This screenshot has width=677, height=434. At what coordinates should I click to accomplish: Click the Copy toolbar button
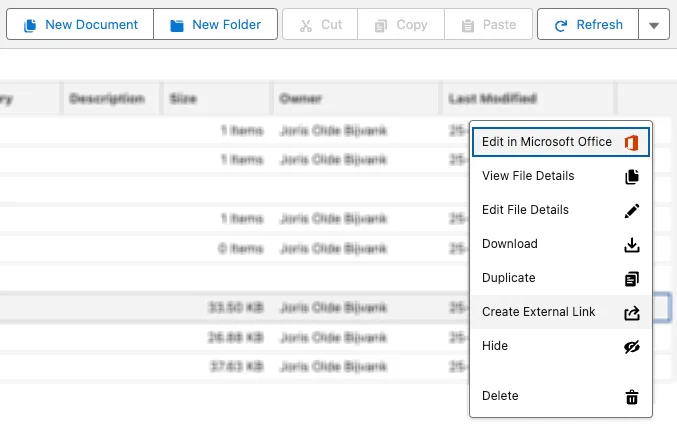pyautogui.click(x=399, y=25)
